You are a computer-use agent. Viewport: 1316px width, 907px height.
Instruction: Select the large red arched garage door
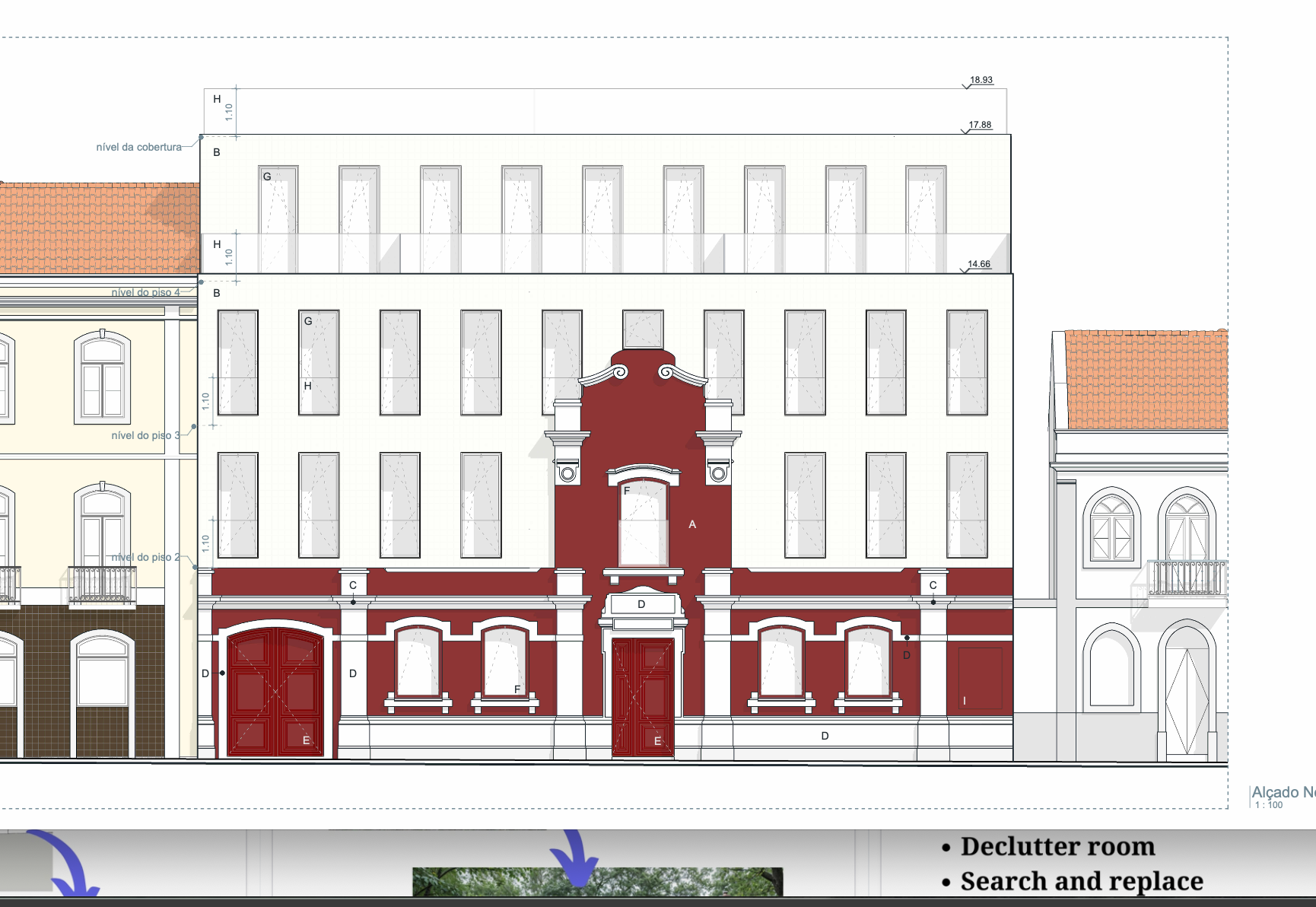click(x=275, y=692)
